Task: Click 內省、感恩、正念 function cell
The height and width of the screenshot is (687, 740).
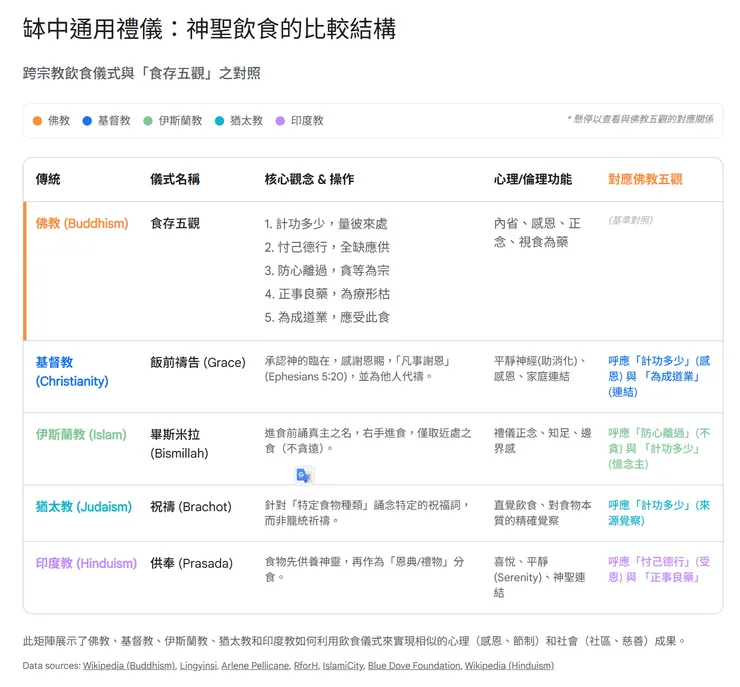Action: pyautogui.click(x=537, y=233)
